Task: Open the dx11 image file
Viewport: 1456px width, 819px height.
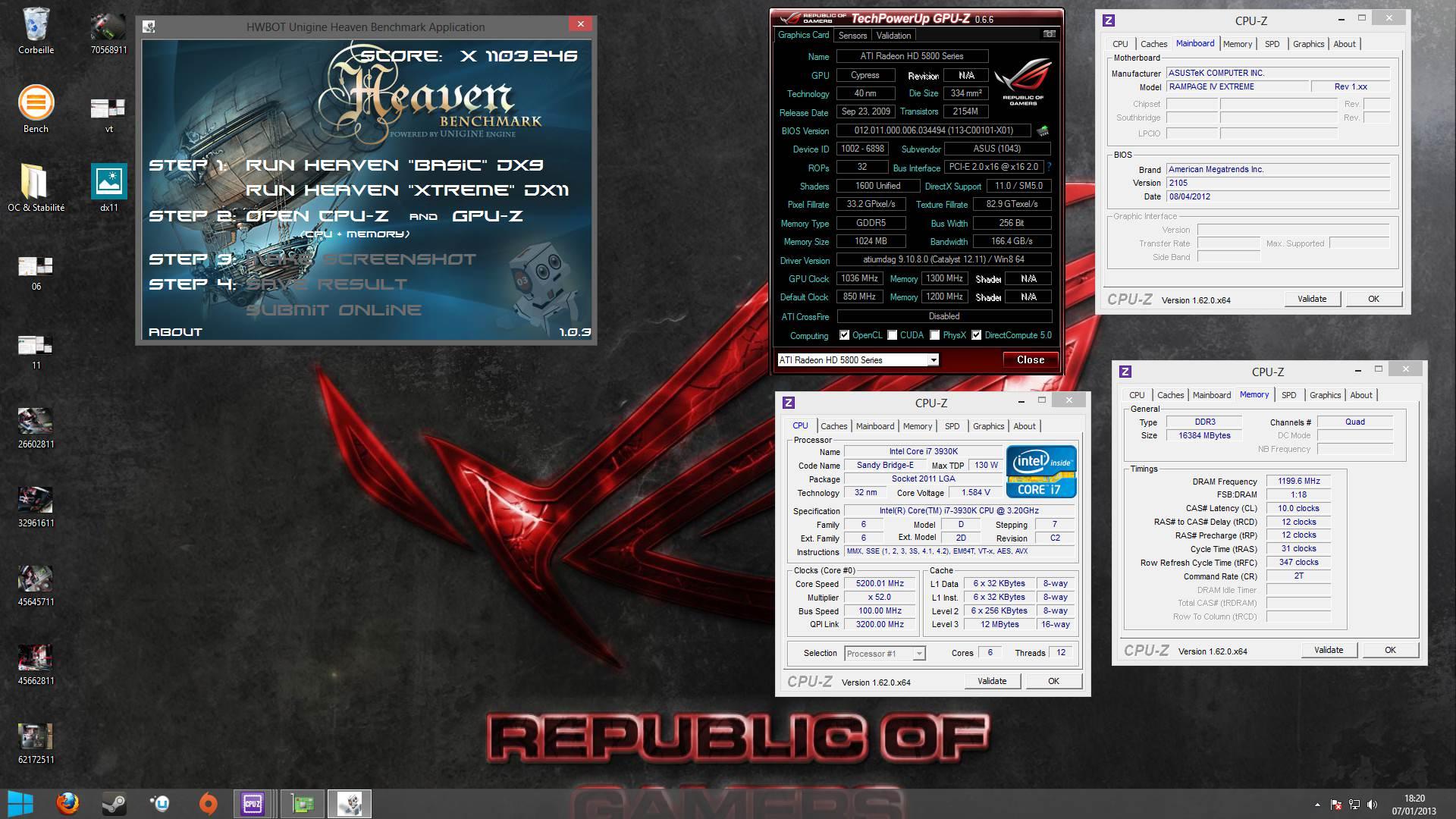Action: pos(108,188)
